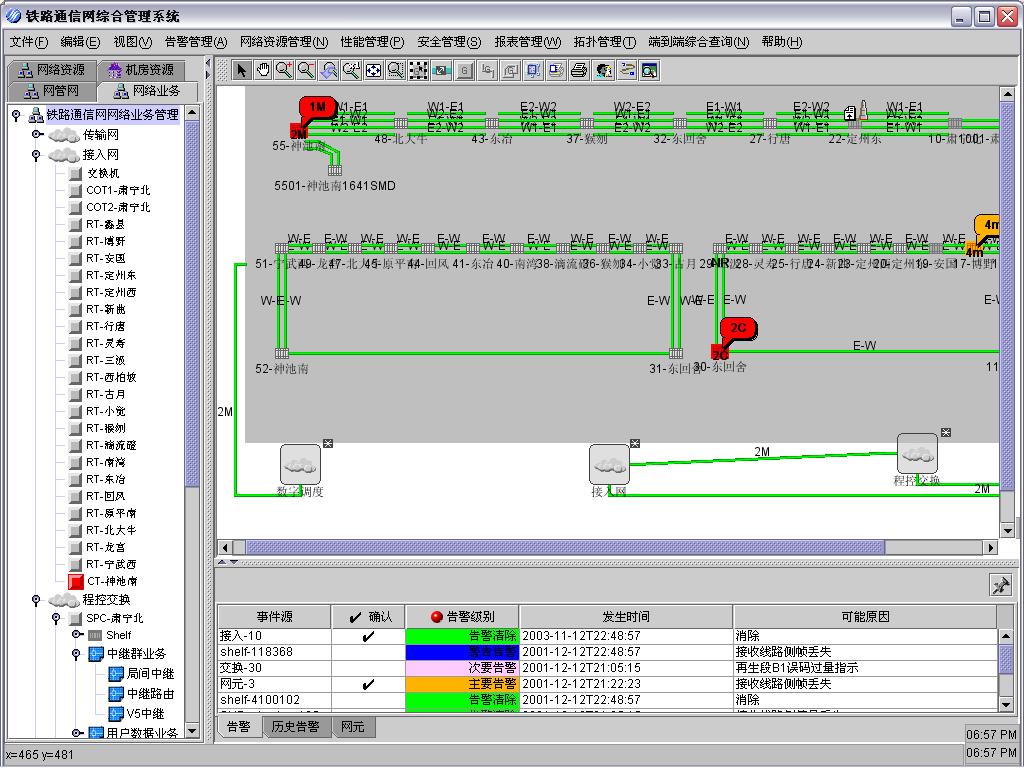
Task: Click the printer icon in toolbar
Action: [579, 70]
